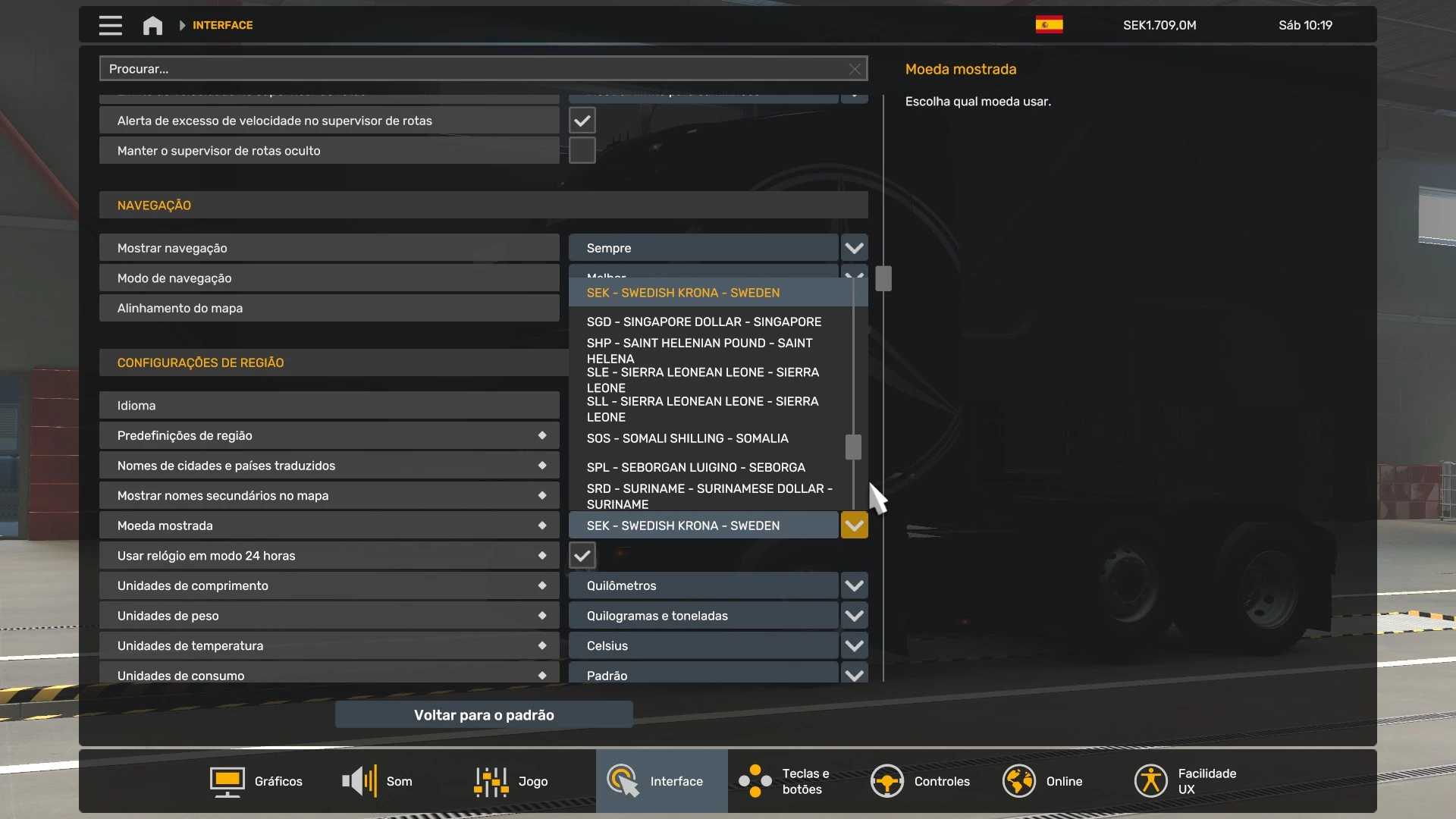Image resolution: width=1456 pixels, height=819 pixels.
Task: Click the home icon in header
Action: tap(152, 25)
